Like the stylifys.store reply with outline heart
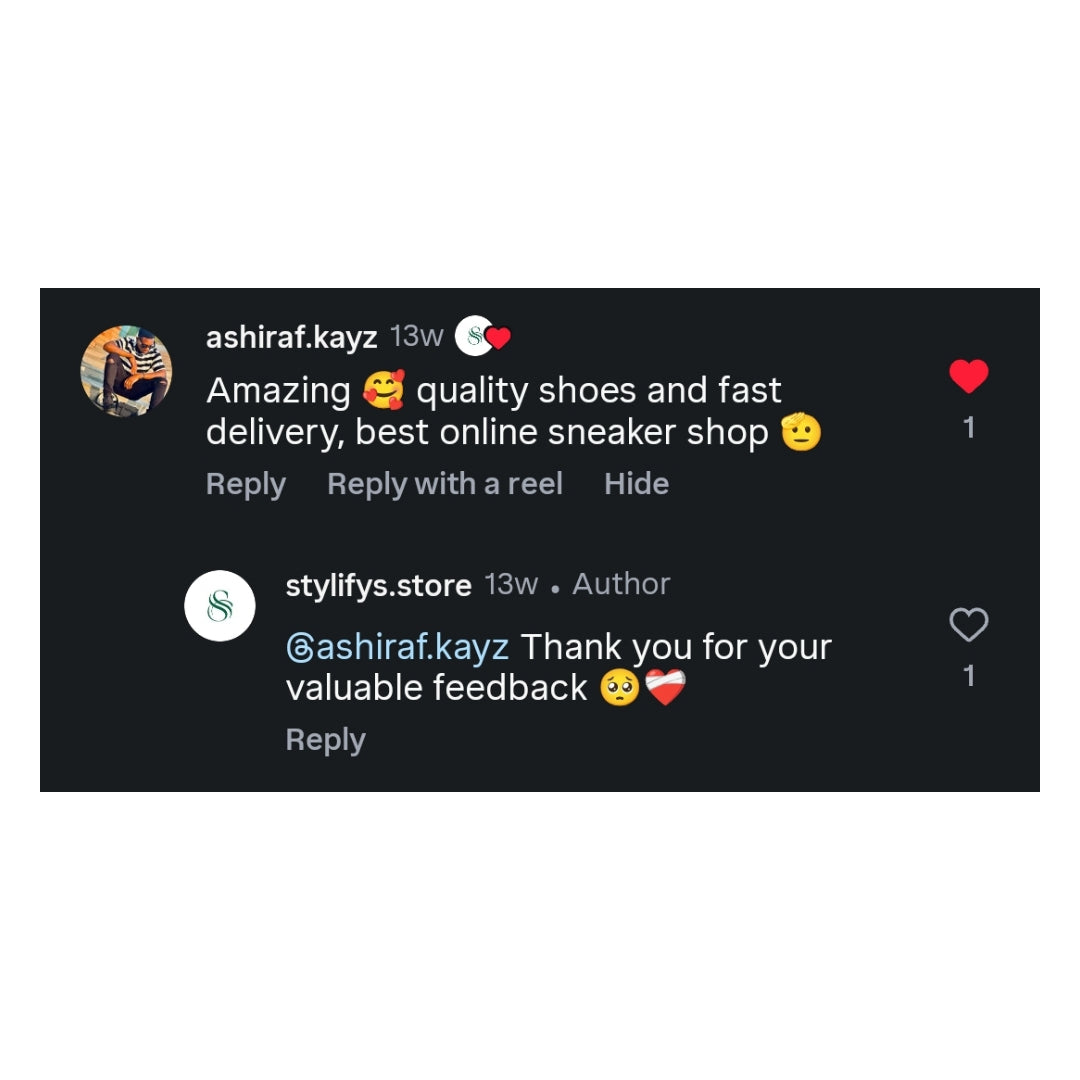1080x1080 pixels. click(968, 625)
